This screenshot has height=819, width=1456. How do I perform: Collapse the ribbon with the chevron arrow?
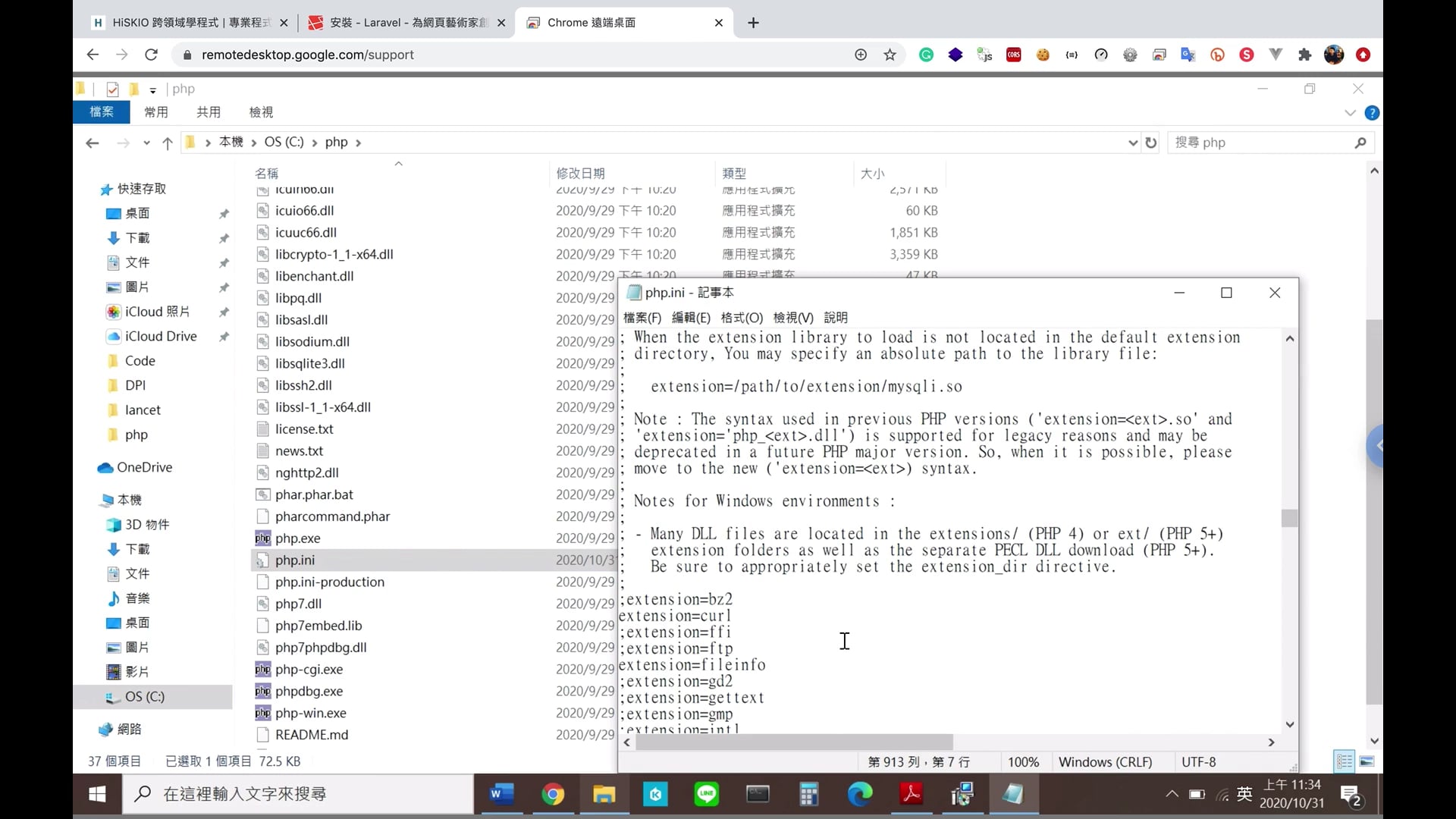point(1349,112)
